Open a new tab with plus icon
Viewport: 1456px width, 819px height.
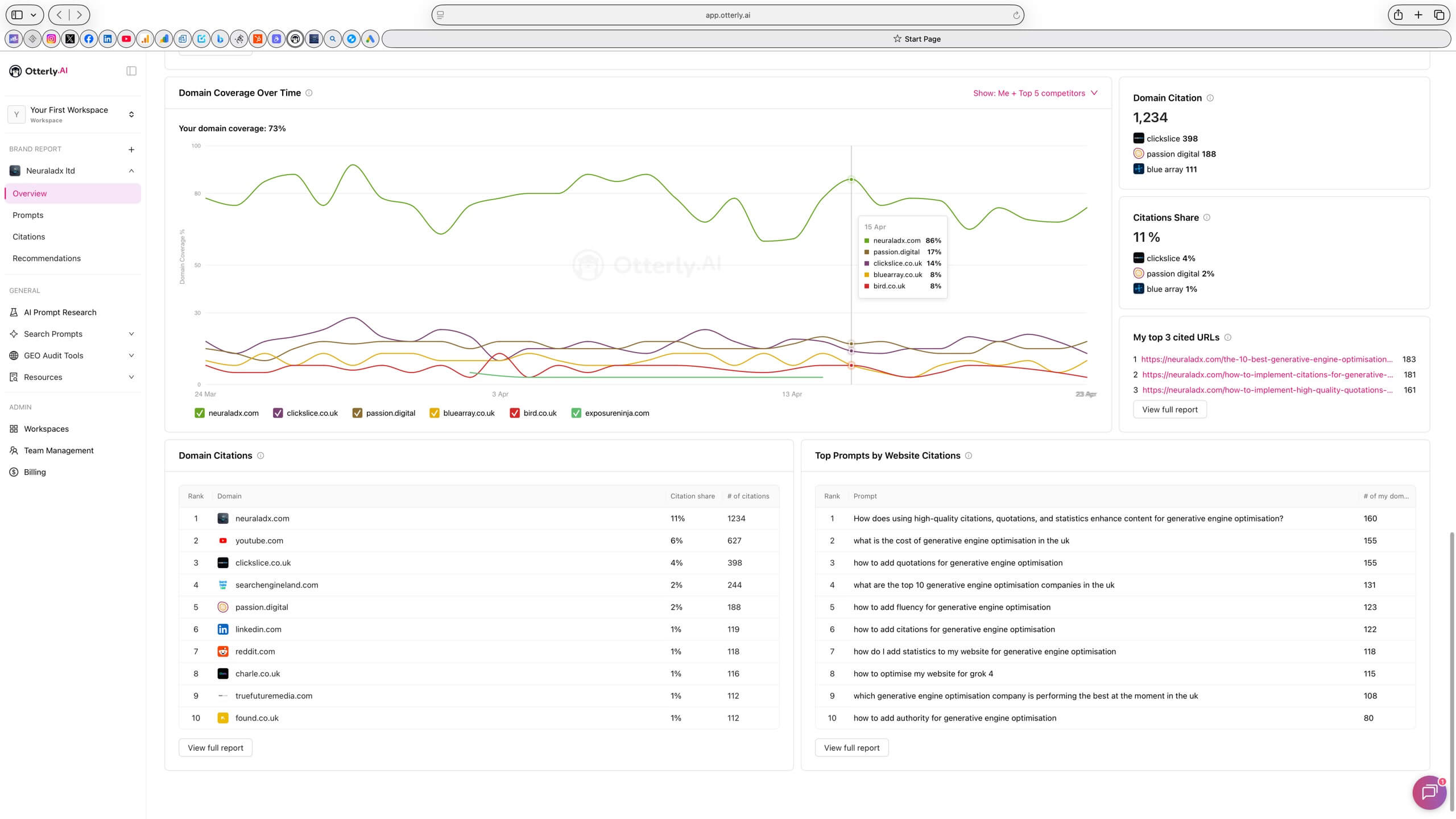[x=1418, y=15]
